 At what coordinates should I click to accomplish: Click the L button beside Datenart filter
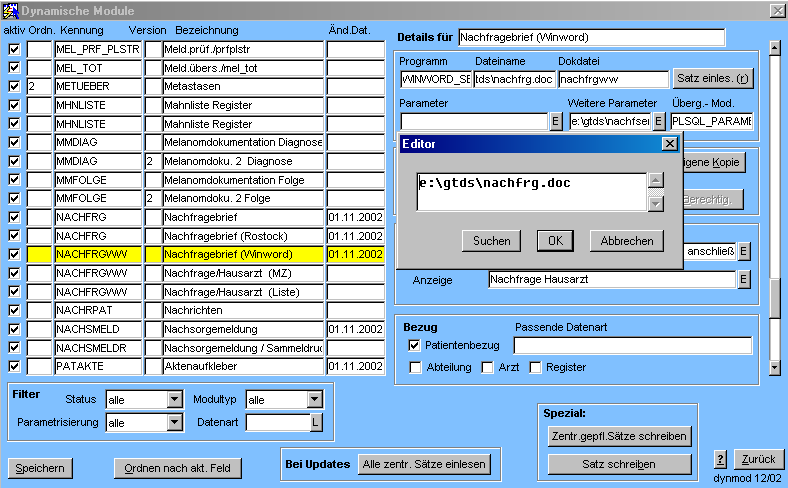pos(316,423)
